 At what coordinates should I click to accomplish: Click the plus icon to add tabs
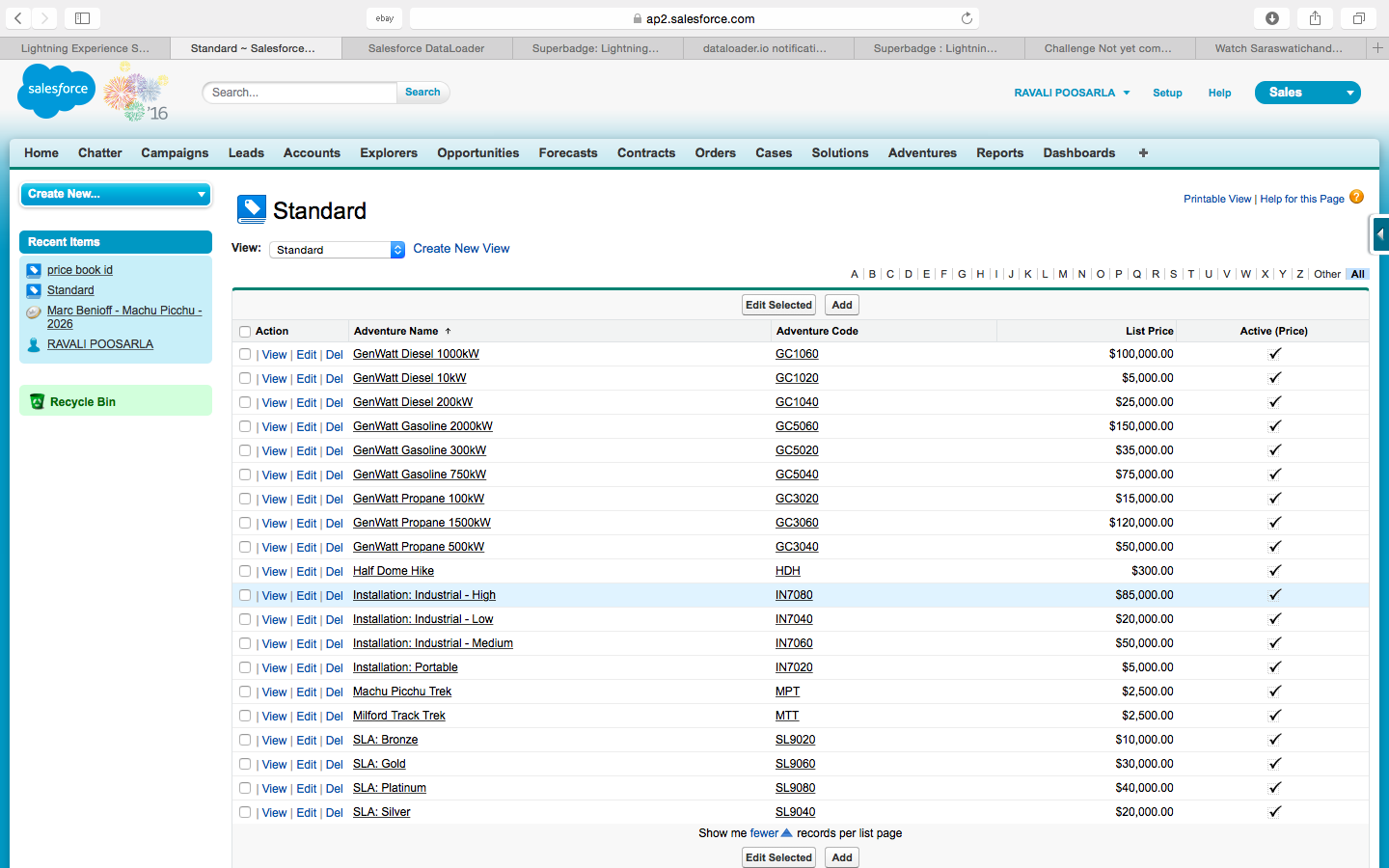(1143, 152)
